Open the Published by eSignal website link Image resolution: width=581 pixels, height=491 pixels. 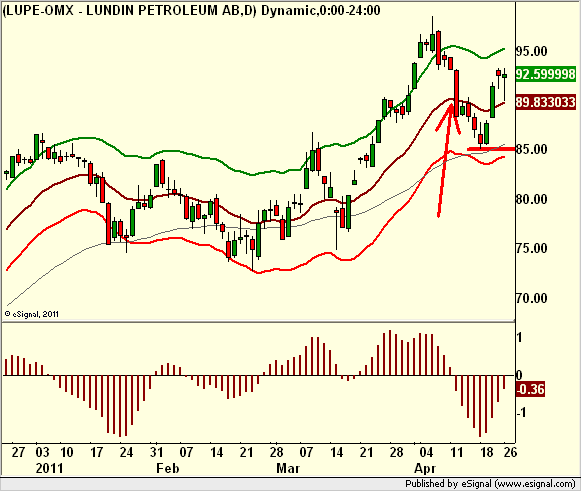pyautogui.click(x=490, y=484)
